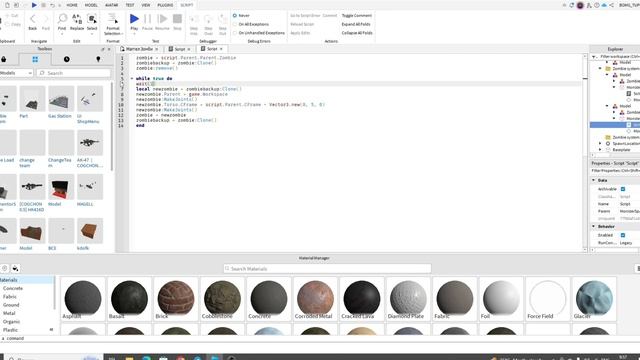Image resolution: width=640 pixels, height=360 pixels.
Task: Open the TEST ribbon tab
Action: pos(130,5)
